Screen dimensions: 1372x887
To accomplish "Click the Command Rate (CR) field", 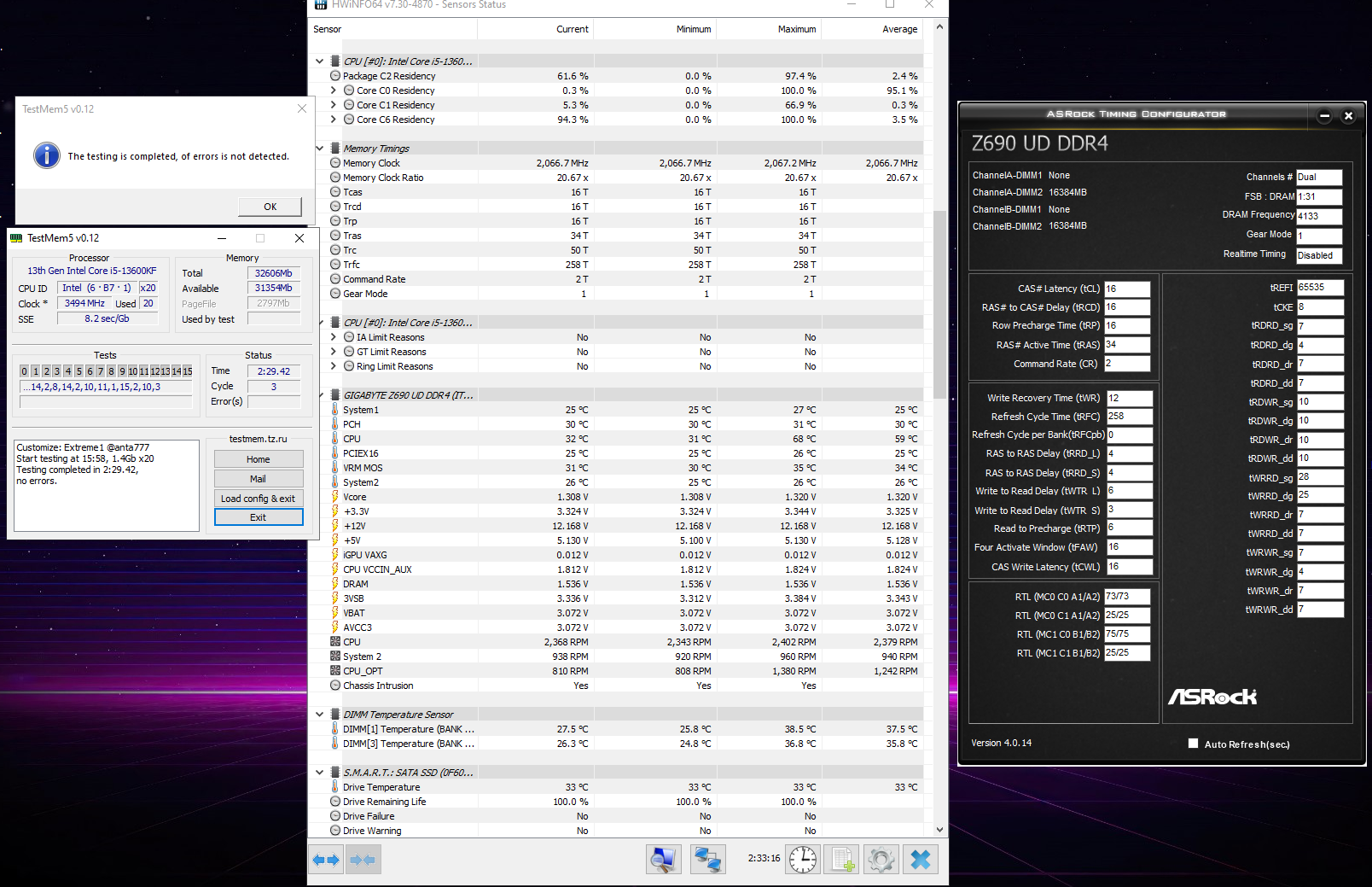I will click(1127, 364).
